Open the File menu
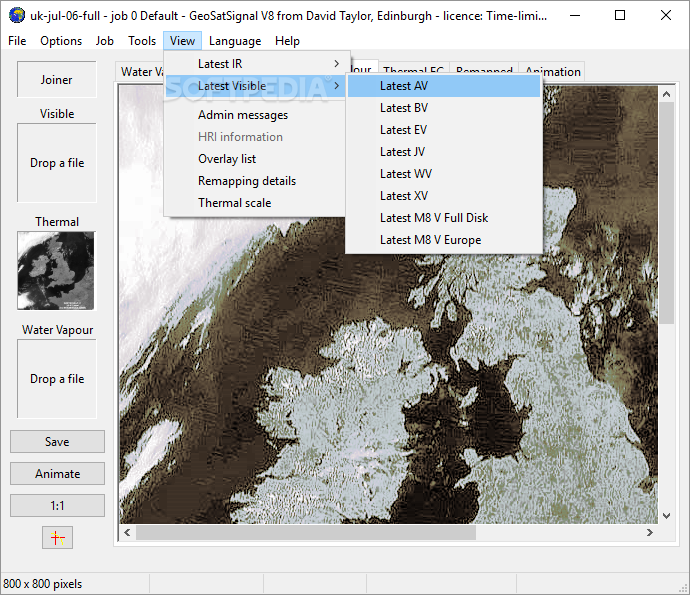This screenshot has height=595, width=690. point(17,41)
